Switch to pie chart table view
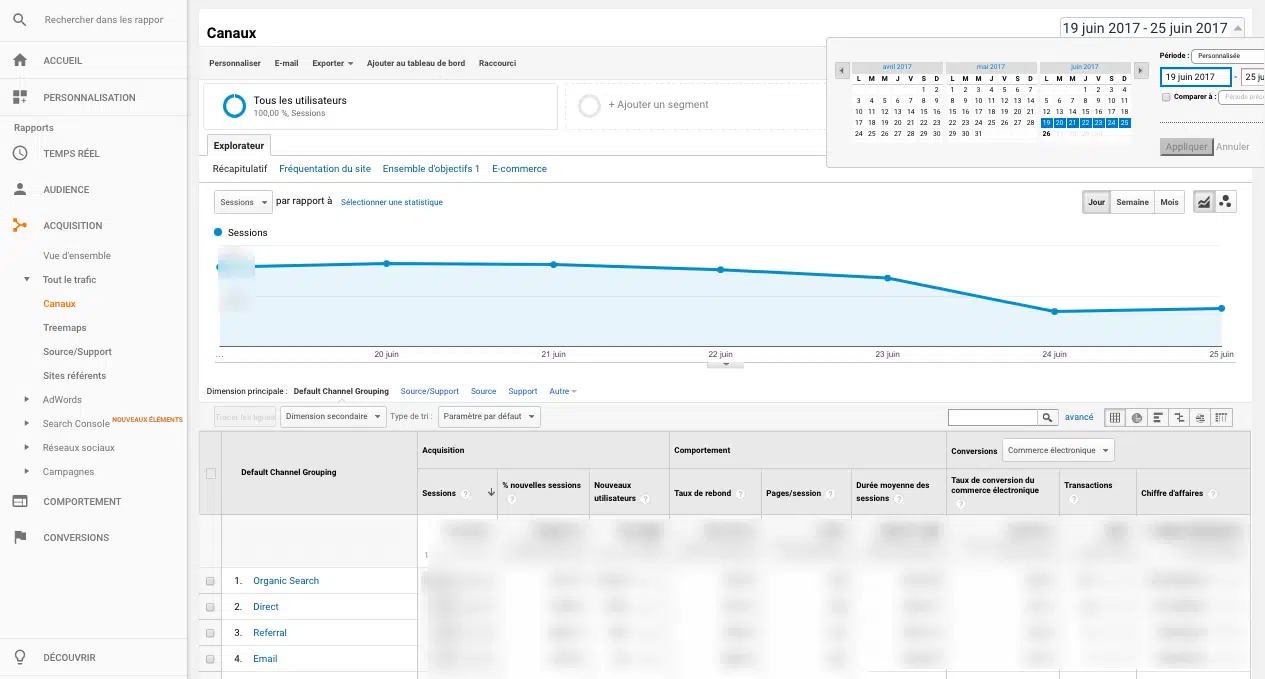 pyautogui.click(x=1137, y=417)
